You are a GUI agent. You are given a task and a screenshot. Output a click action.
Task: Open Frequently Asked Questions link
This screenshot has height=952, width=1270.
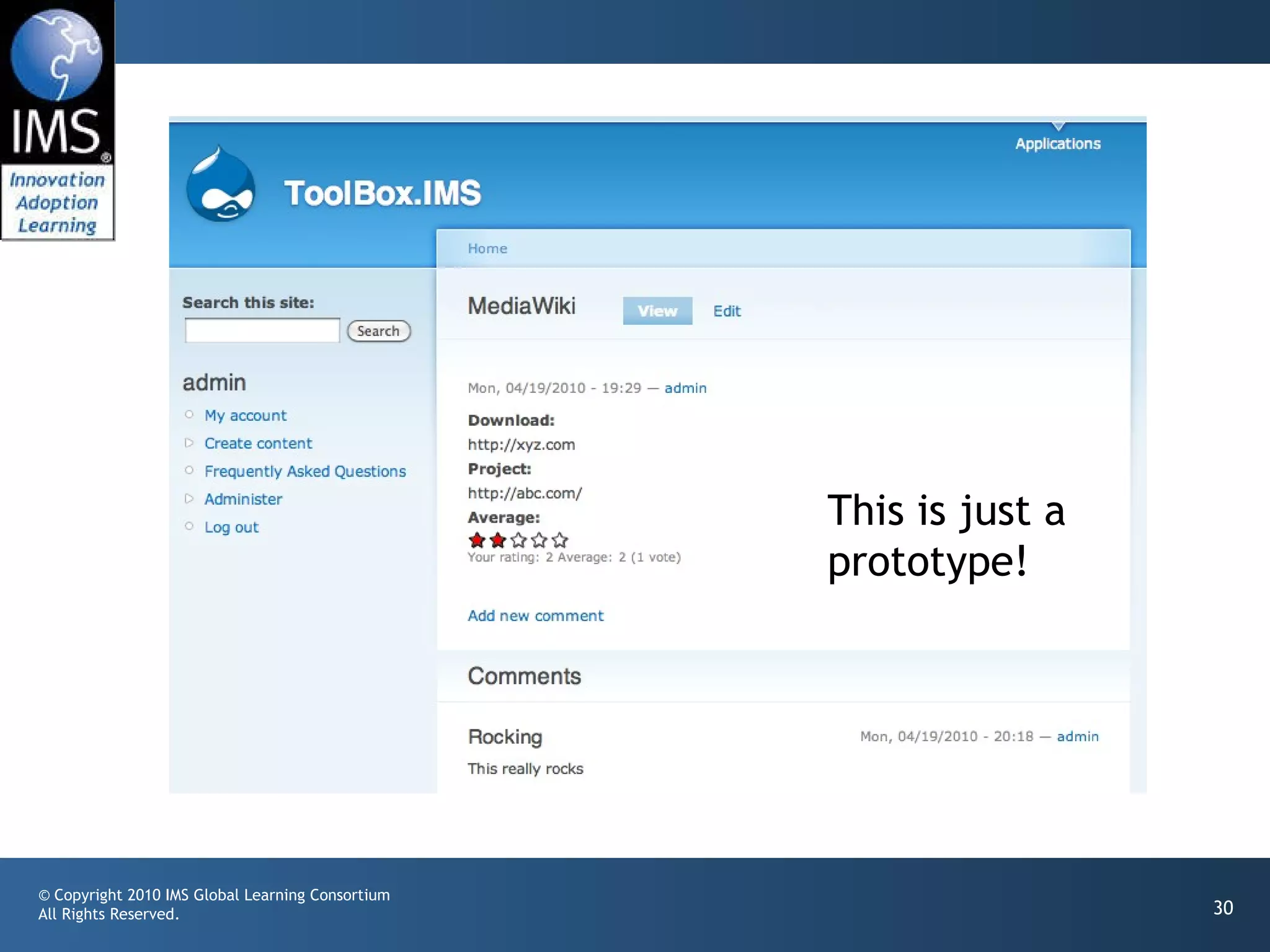pos(305,472)
